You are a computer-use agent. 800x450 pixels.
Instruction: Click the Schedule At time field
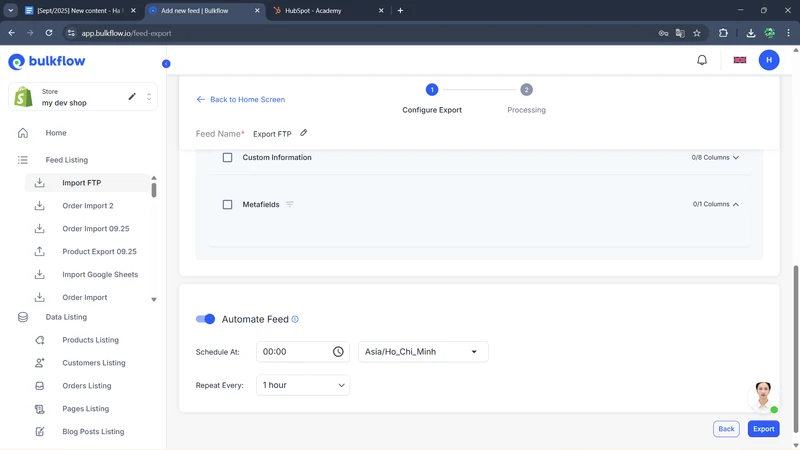click(x=290, y=352)
